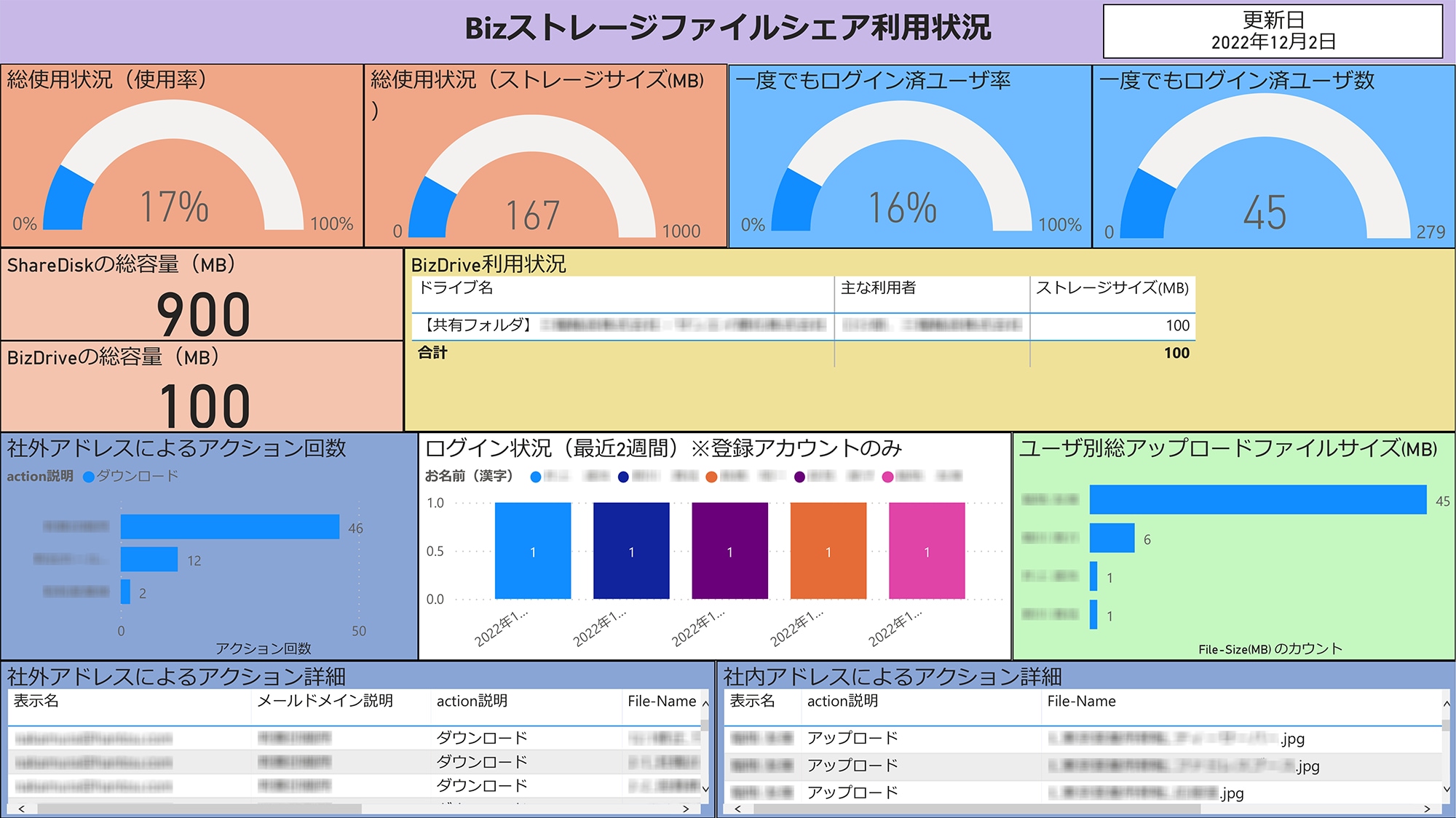The image size is (1456, 818).
Task: Select the orange column in ログイン状況 chart
Action: [828, 551]
